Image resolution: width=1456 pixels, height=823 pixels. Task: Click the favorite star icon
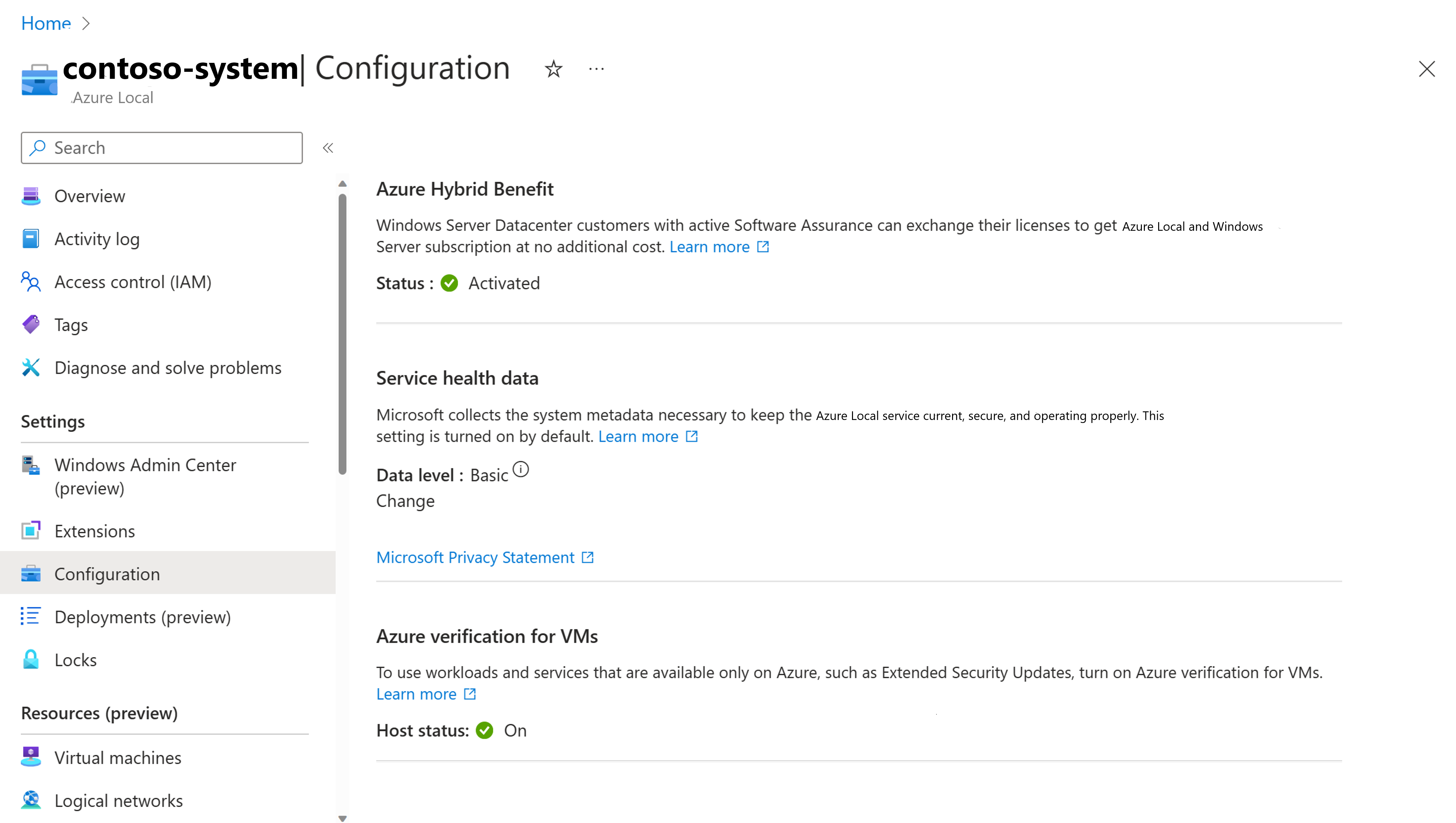tap(553, 69)
